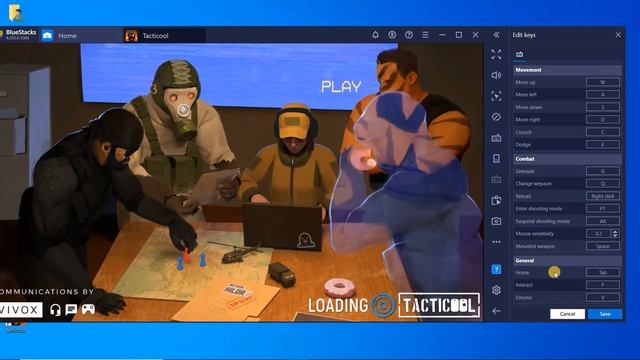This screenshot has width=640, height=360.
Task: Collapse the BlueStacks side toolbar chevrons
Action: 496,35
